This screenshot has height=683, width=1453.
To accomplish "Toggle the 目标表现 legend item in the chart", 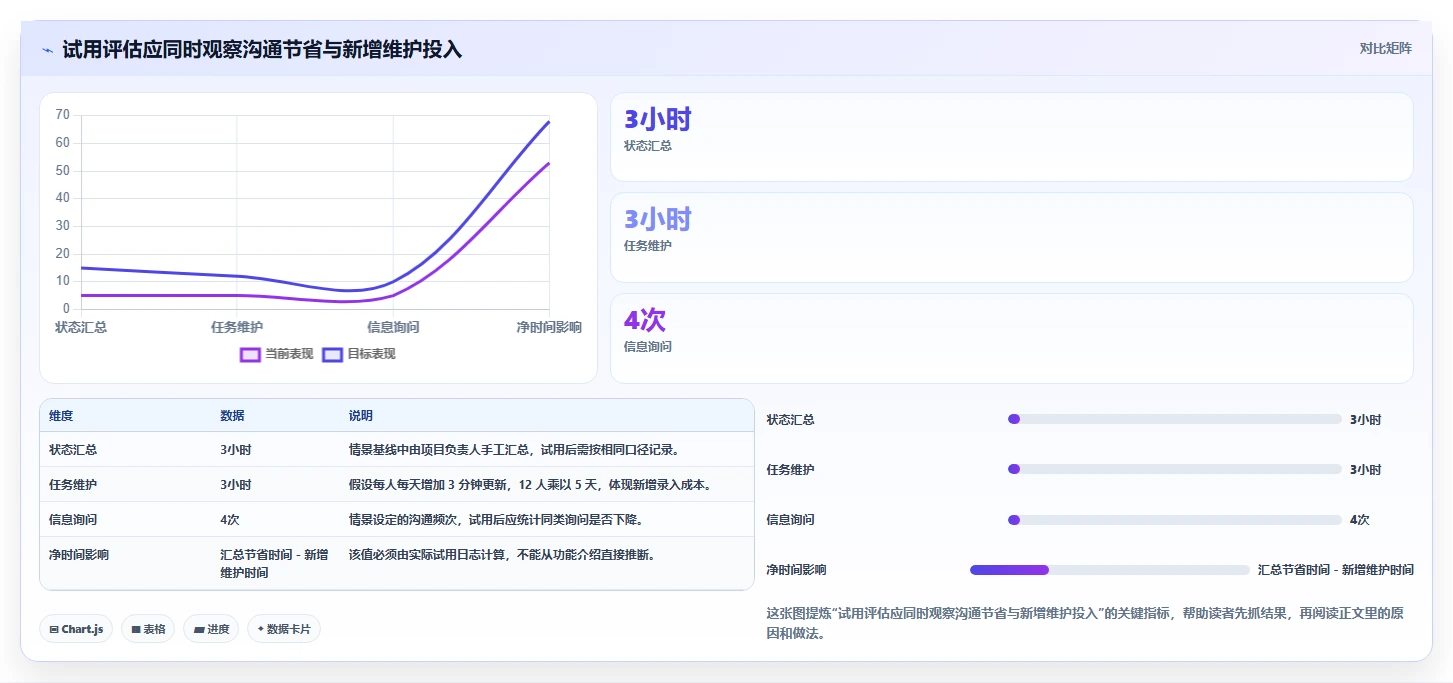I will (x=359, y=354).
